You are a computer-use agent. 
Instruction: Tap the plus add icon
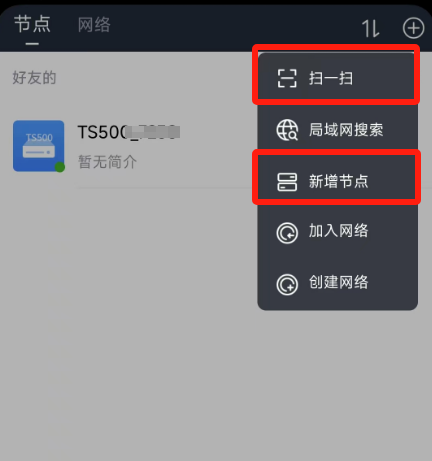point(413,28)
